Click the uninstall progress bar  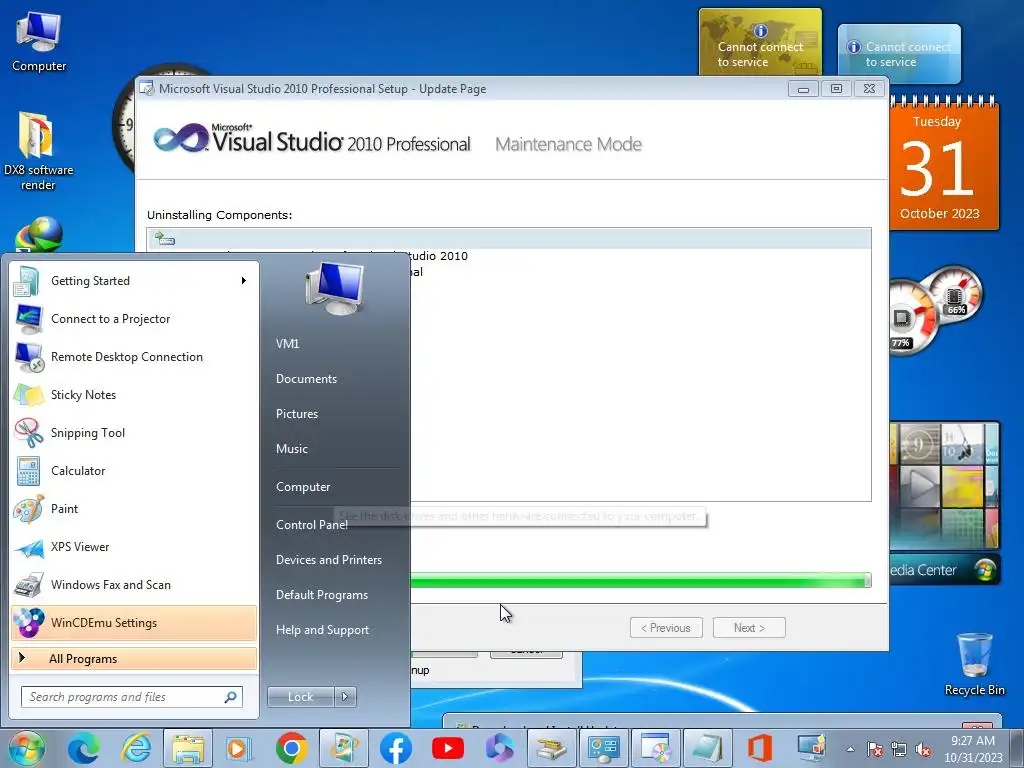point(641,579)
